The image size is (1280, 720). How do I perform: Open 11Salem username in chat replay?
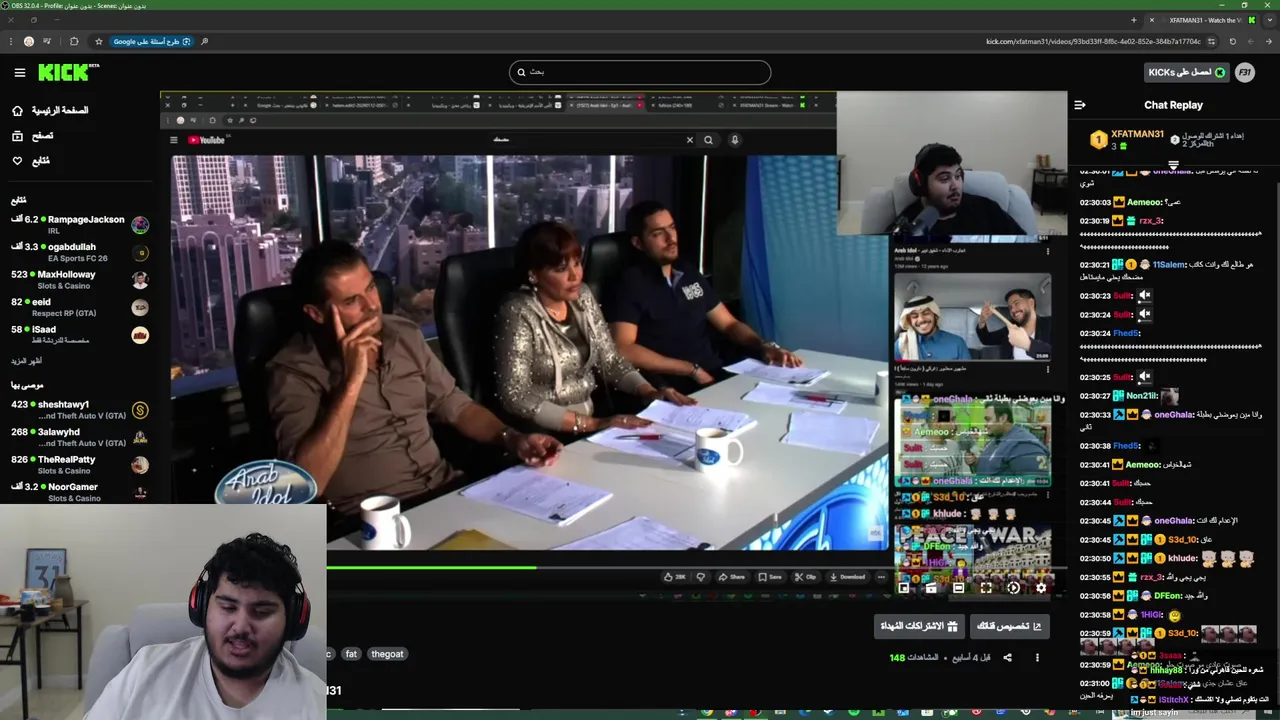tap(1169, 265)
